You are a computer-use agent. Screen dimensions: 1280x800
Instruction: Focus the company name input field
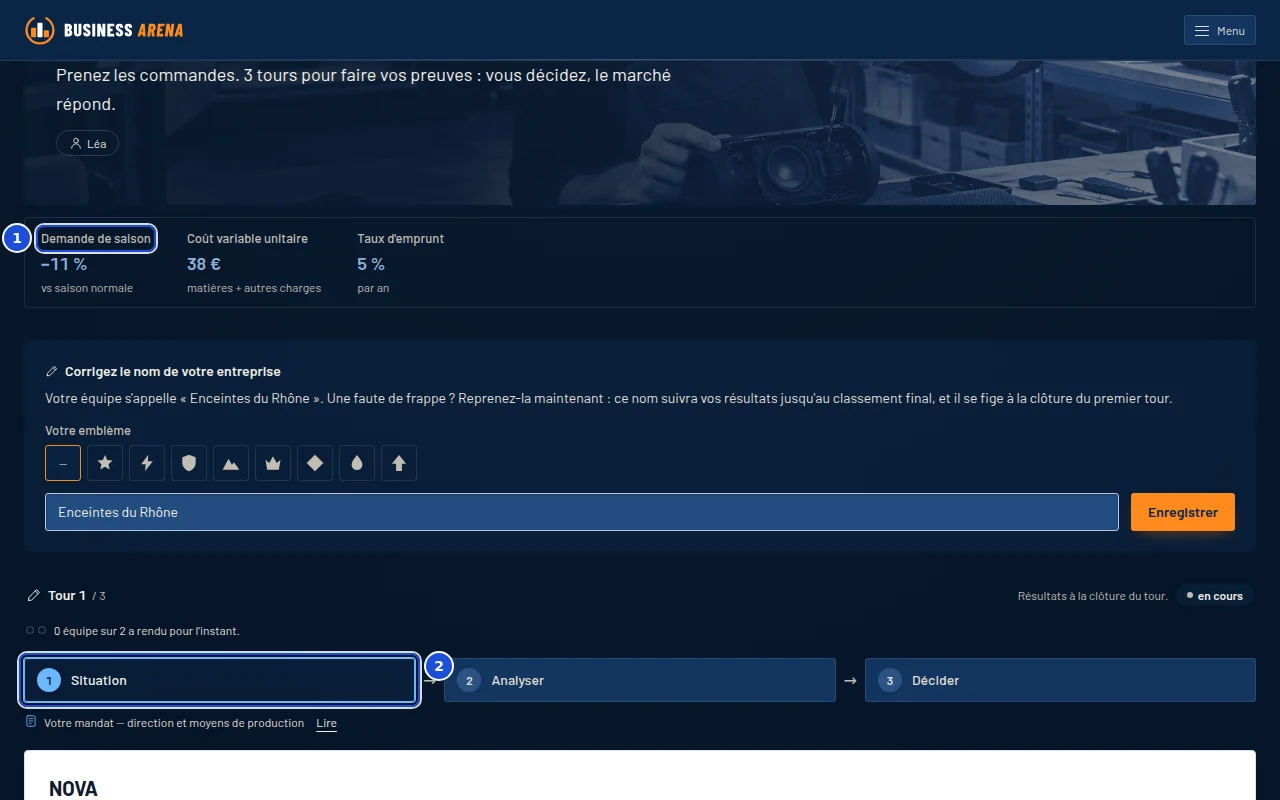pos(582,512)
